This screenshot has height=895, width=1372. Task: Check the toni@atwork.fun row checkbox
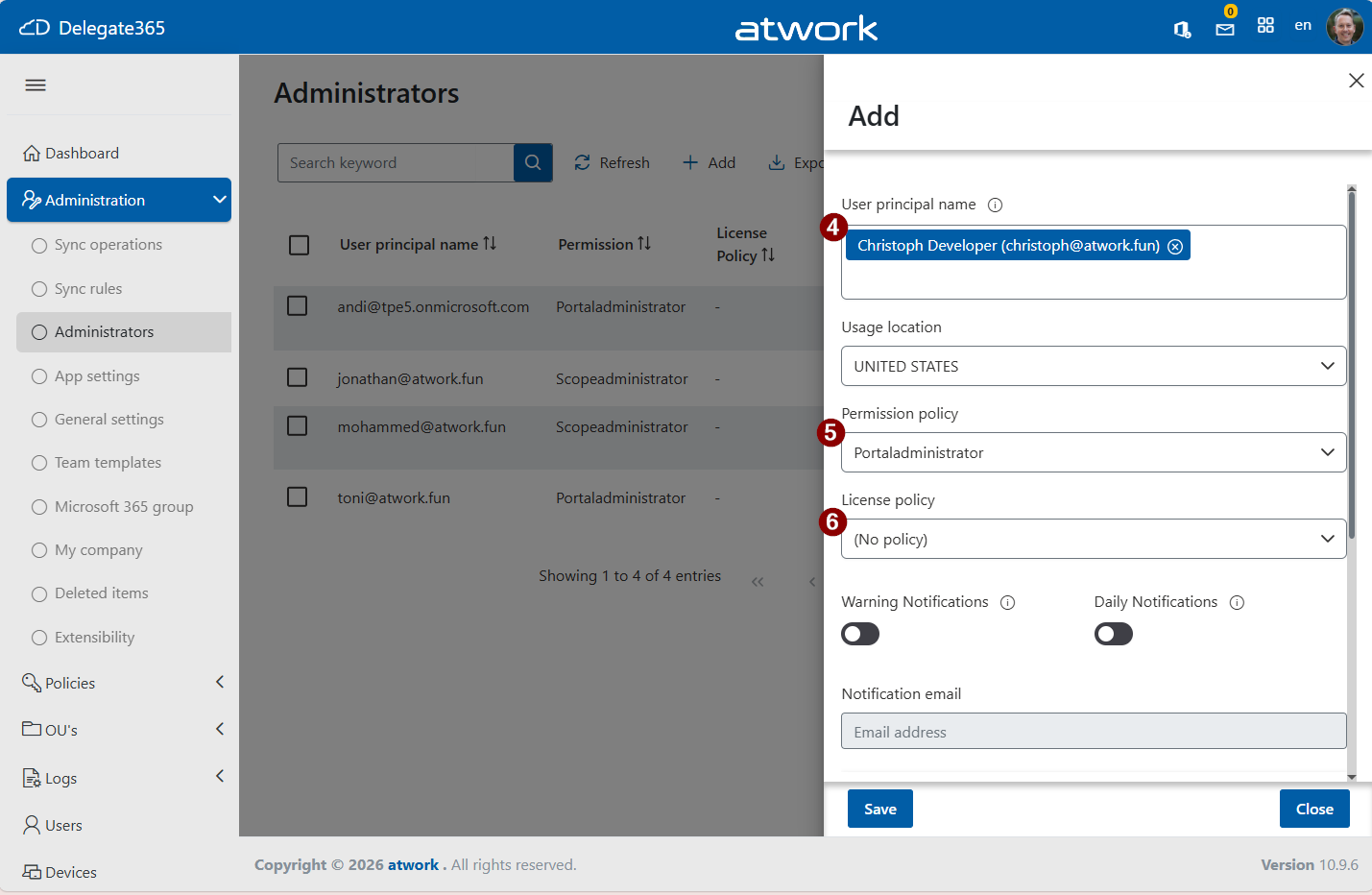point(298,496)
